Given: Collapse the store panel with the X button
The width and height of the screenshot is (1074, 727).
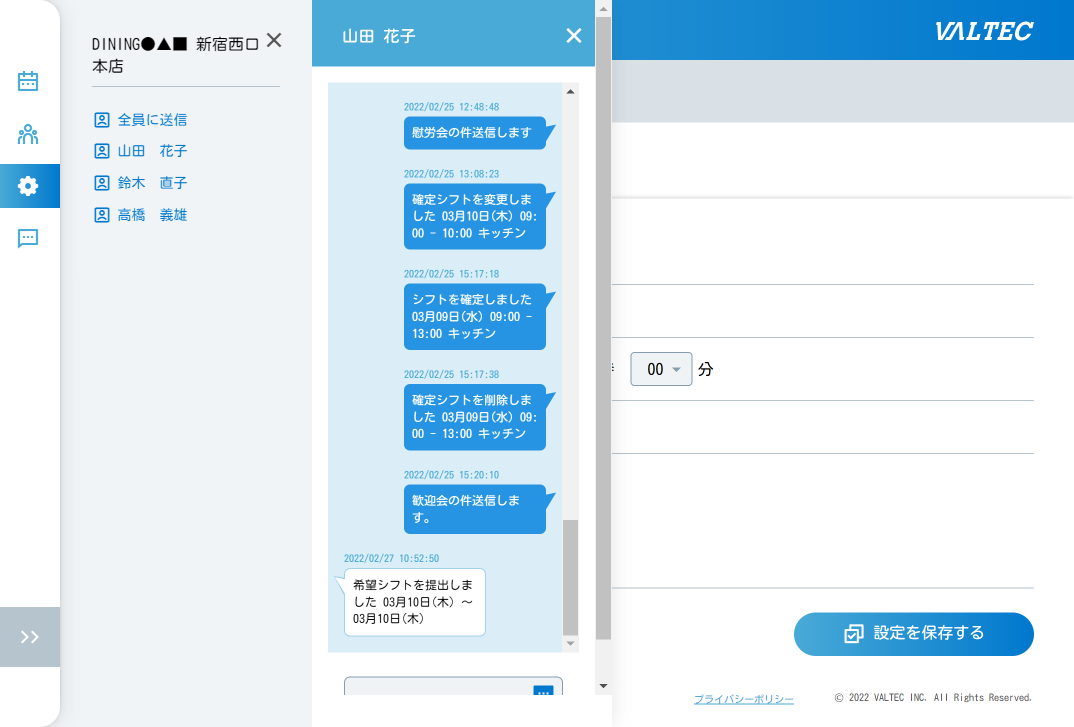Looking at the screenshot, I should 273,41.
